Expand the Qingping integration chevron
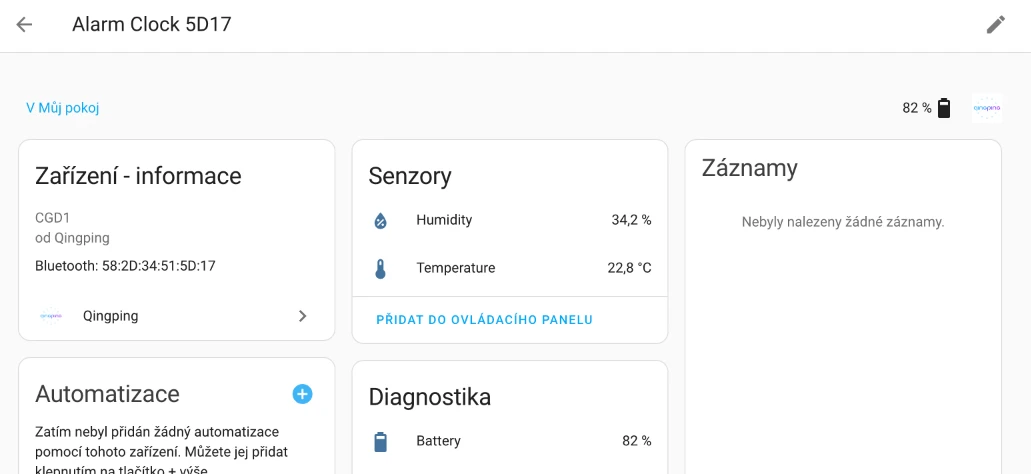This screenshot has height=474, width=1031. (x=303, y=316)
